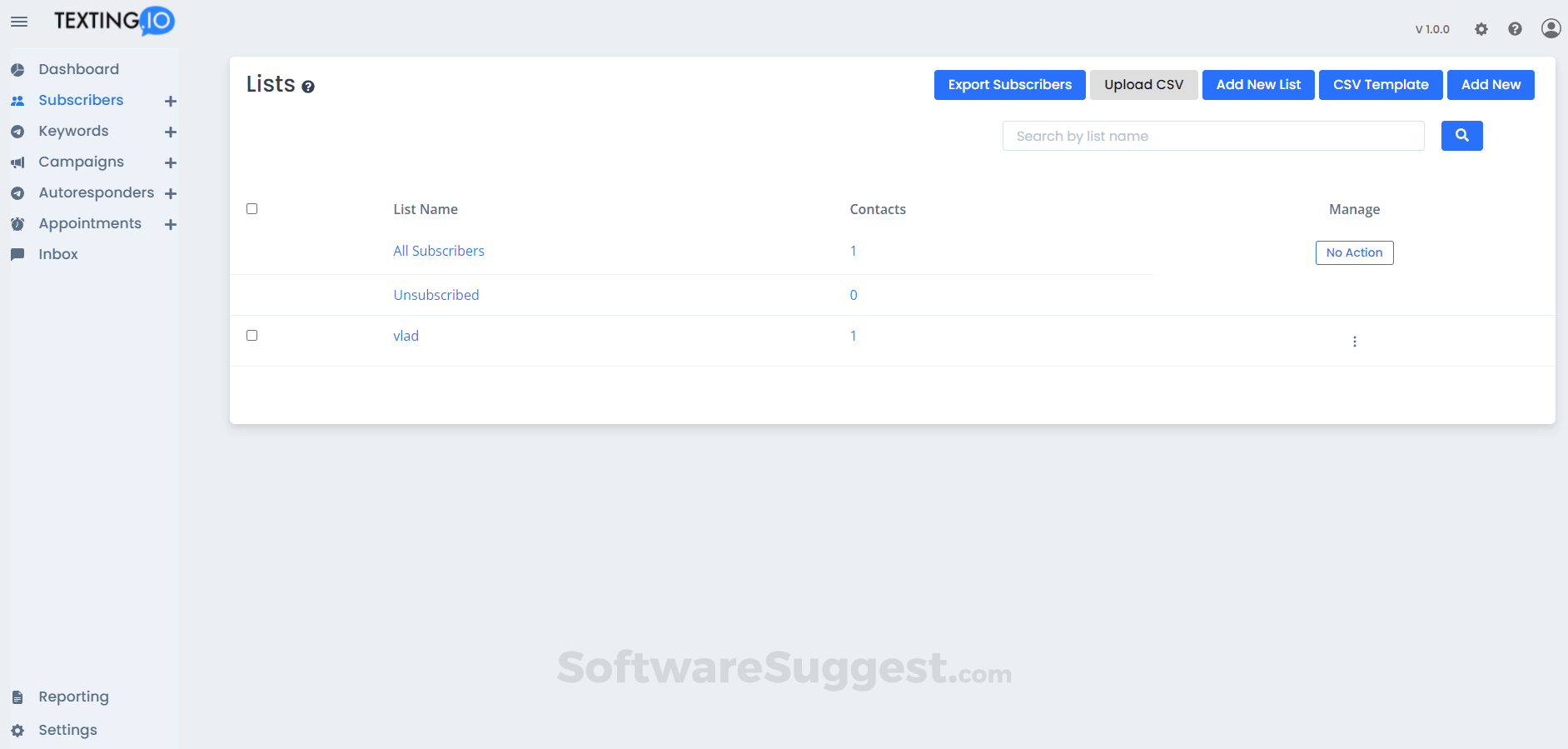
Task: Click the Dashboard pie chart icon
Action: coord(17,70)
